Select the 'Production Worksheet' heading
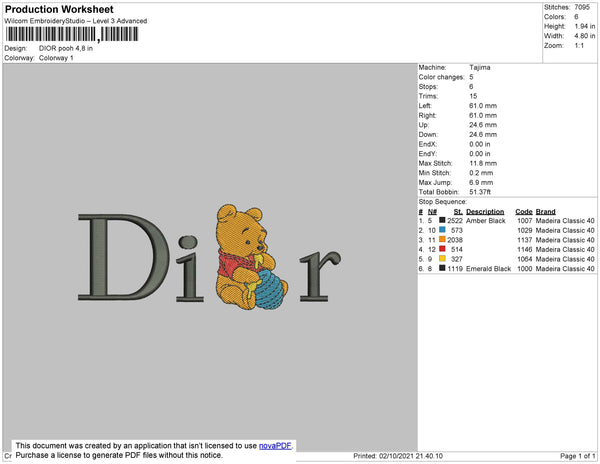 pyautogui.click(x=59, y=9)
